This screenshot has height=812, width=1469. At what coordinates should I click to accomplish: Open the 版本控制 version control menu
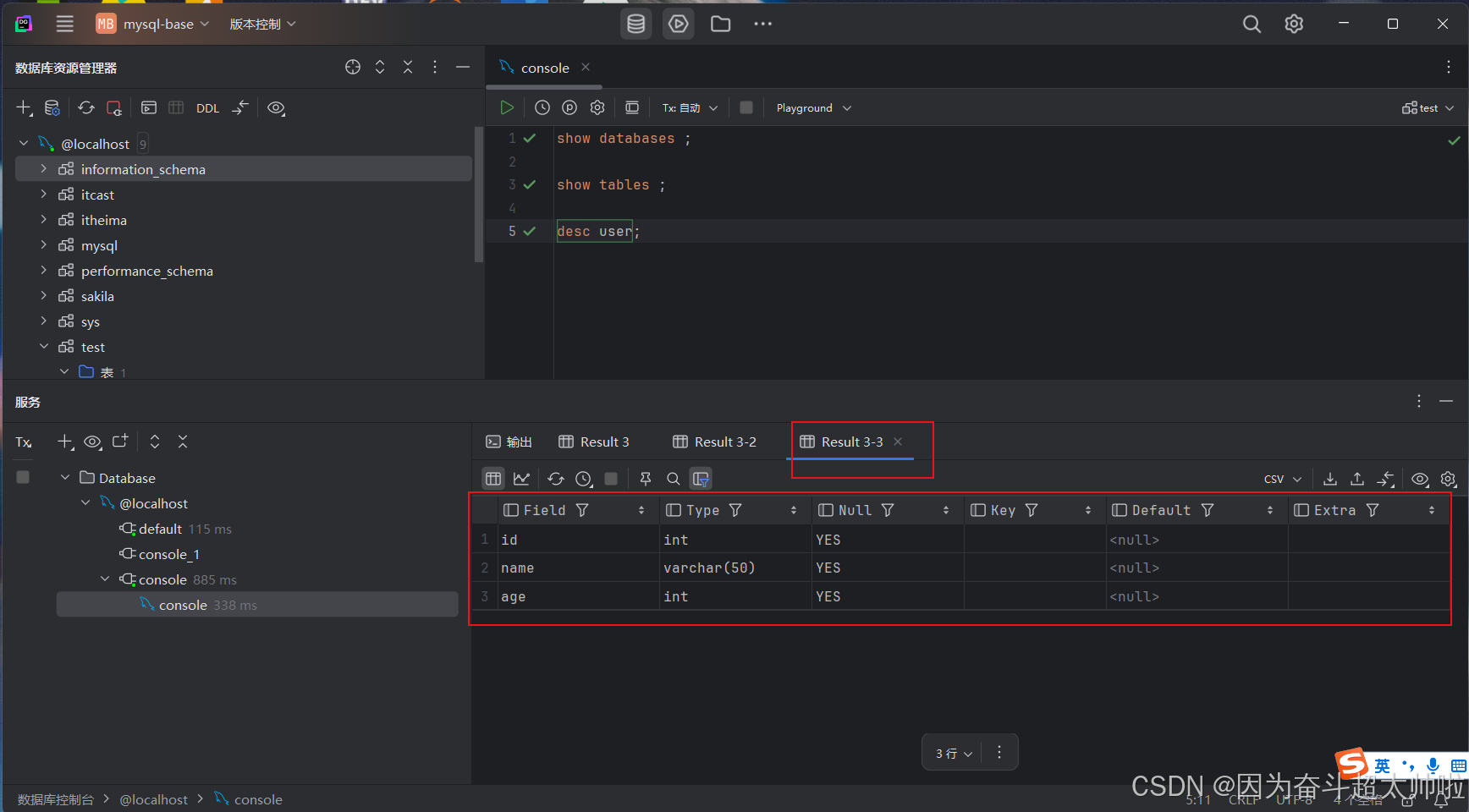coord(263,24)
